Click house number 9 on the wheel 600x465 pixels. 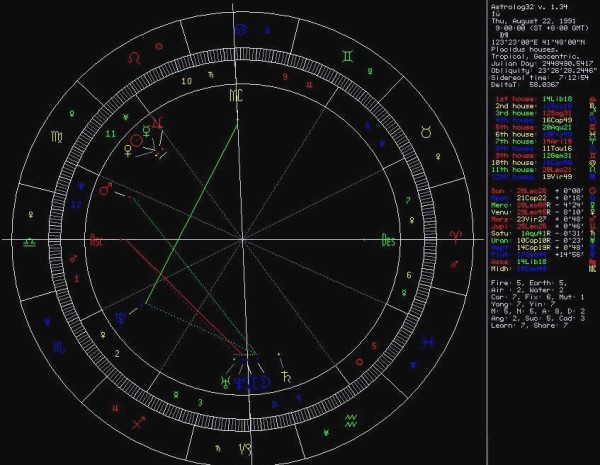click(285, 77)
